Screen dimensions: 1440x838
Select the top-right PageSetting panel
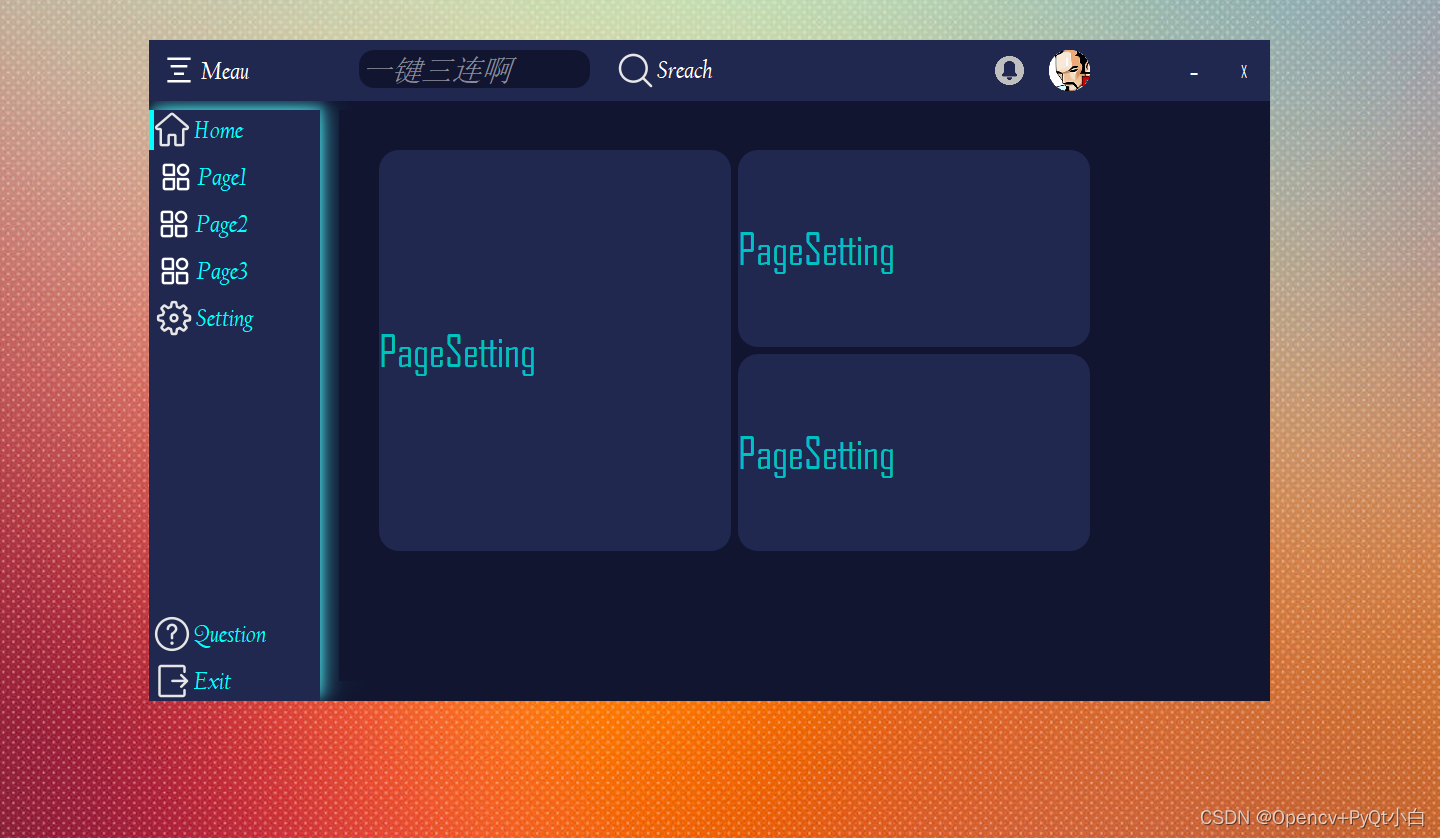[x=912, y=248]
